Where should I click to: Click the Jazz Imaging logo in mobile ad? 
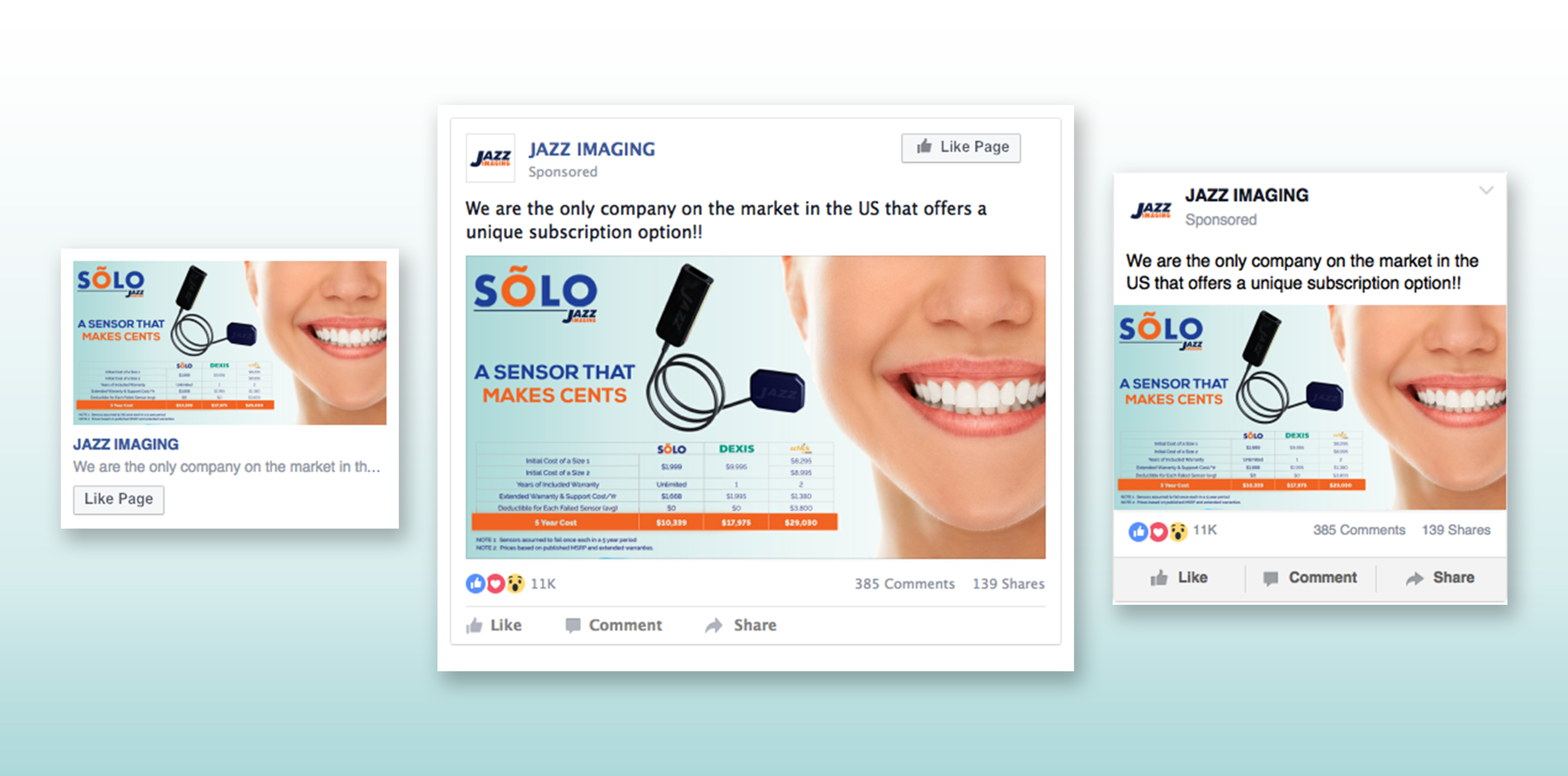(1151, 210)
